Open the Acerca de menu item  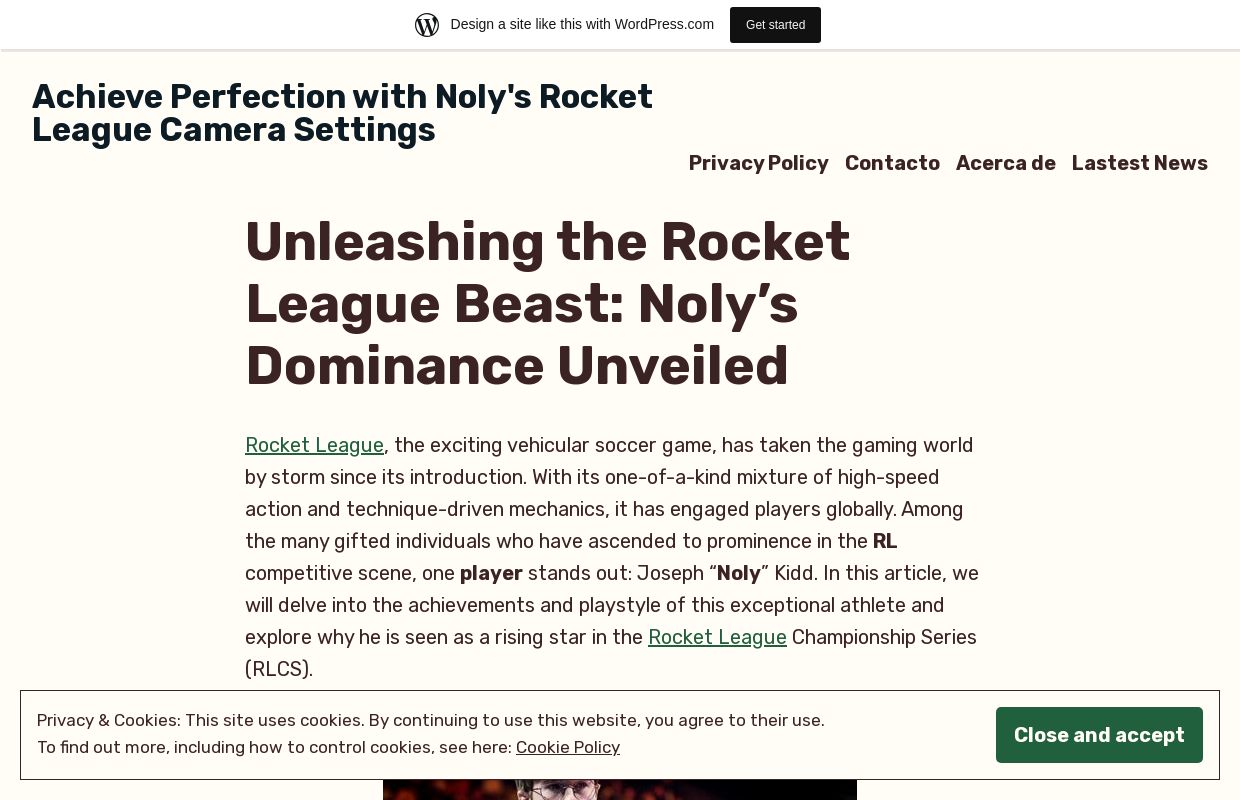tap(1005, 163)
